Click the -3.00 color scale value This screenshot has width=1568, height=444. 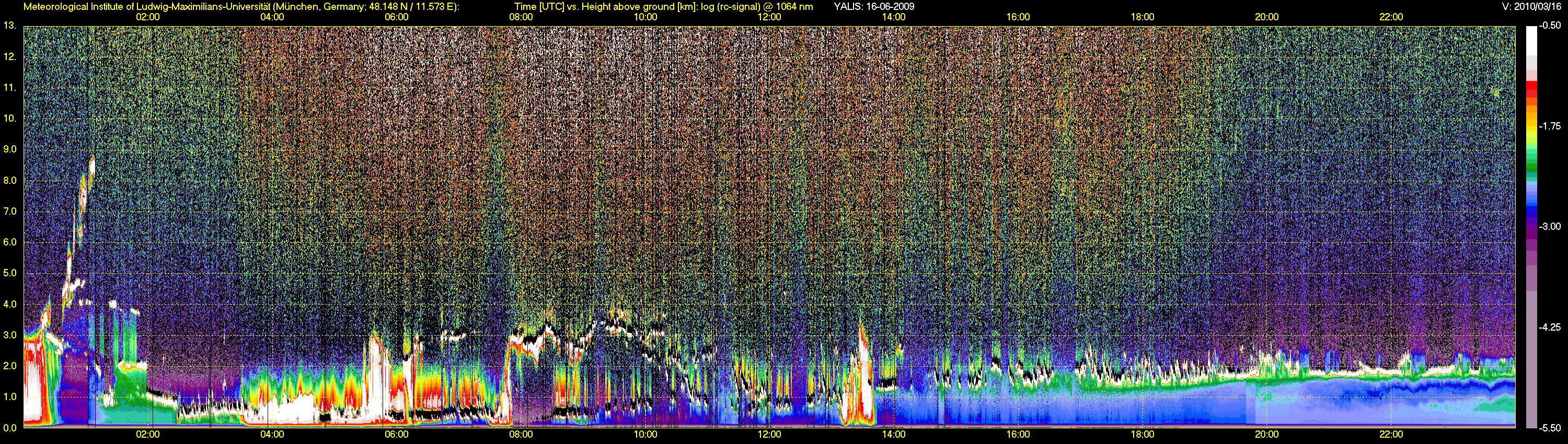[x=1550, y=226]
